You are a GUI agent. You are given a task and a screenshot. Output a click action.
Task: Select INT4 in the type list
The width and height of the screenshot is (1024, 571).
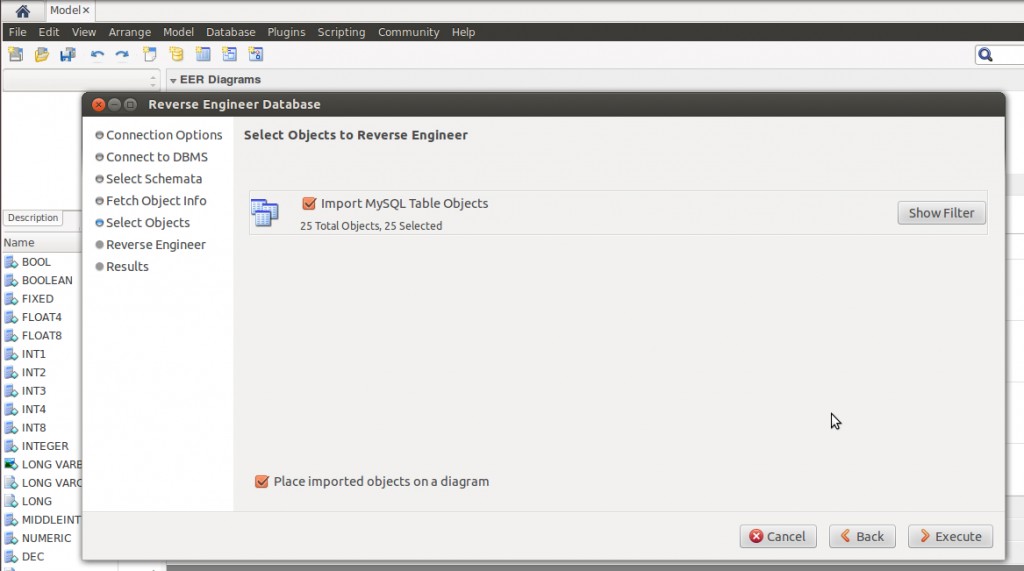[33, 409]
